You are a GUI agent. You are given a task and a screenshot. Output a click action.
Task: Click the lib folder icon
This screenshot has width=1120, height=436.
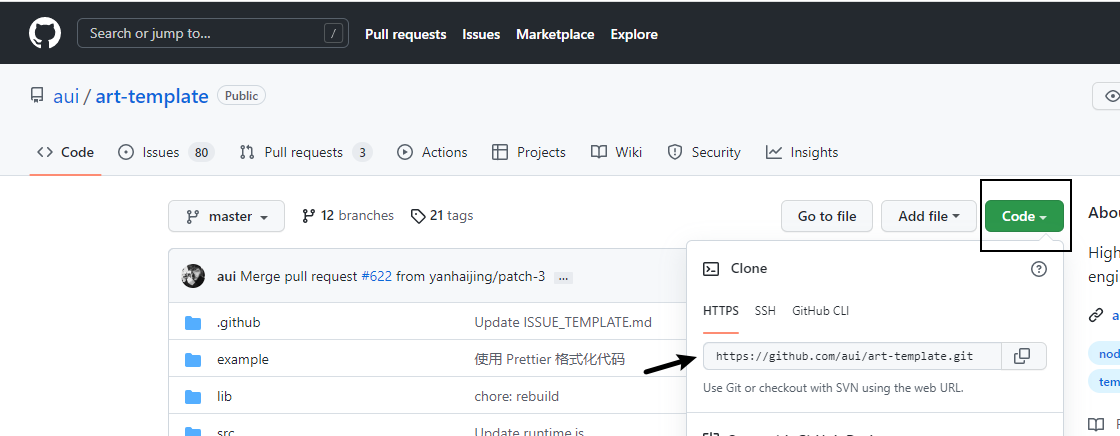193,397
